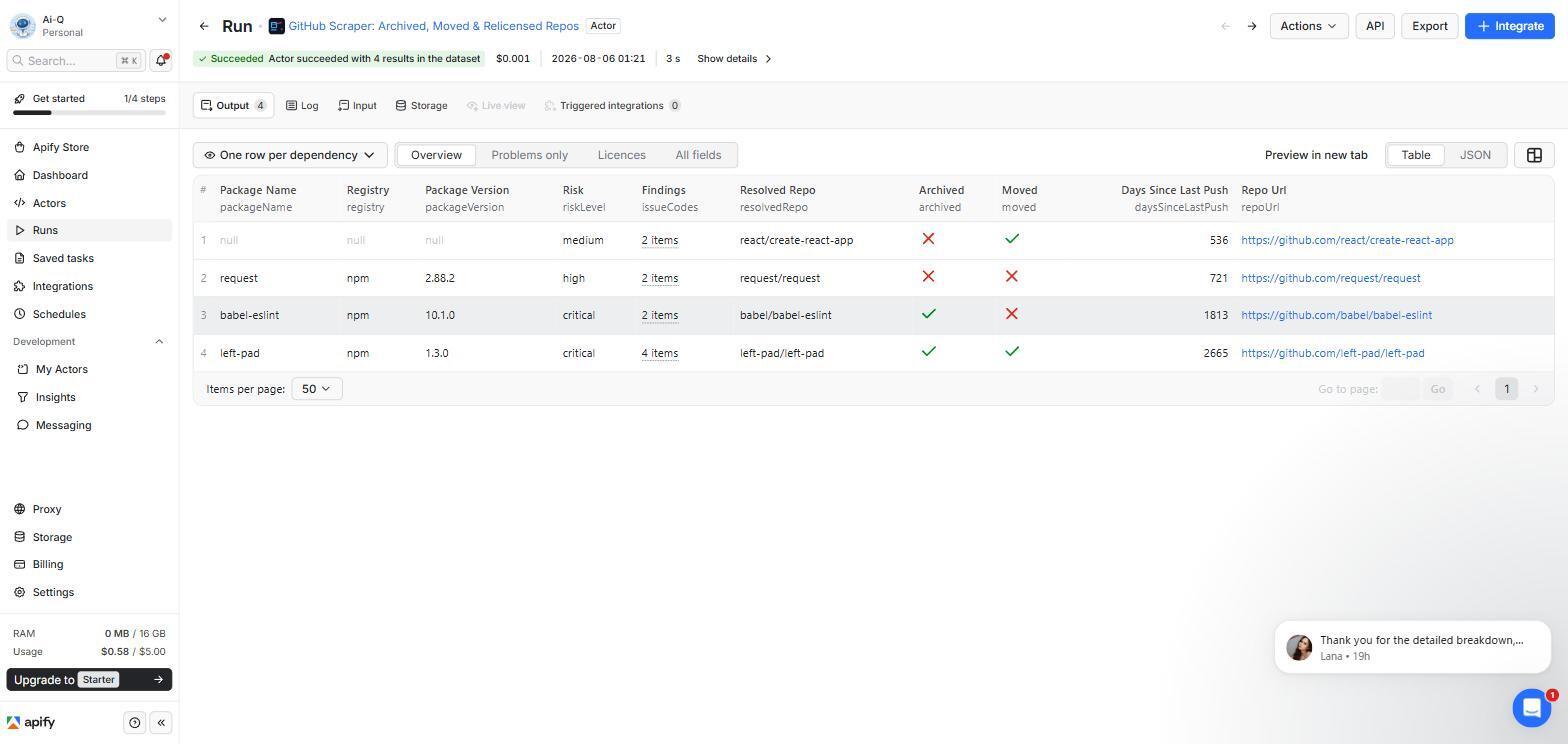Click the Ai-Q account avatar
The height and width of the screenshot is (744, 1568).
22,26
